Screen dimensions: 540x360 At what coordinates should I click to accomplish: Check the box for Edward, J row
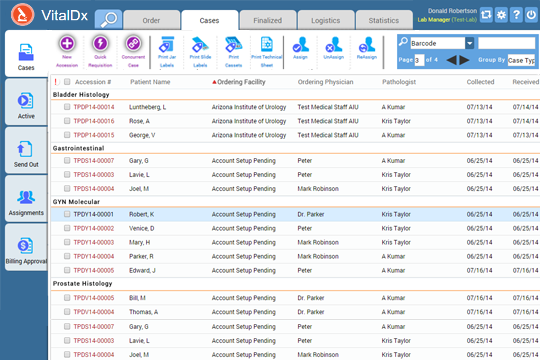tap(67, 270)
